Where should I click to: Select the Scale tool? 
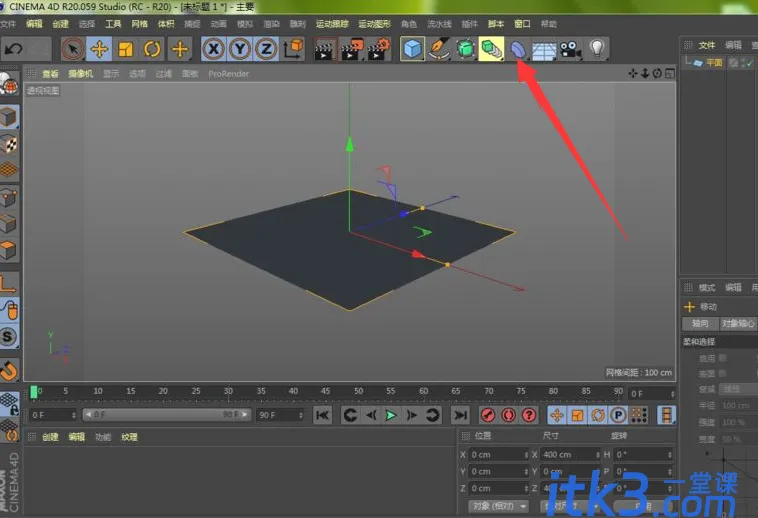tap(126, 49)
